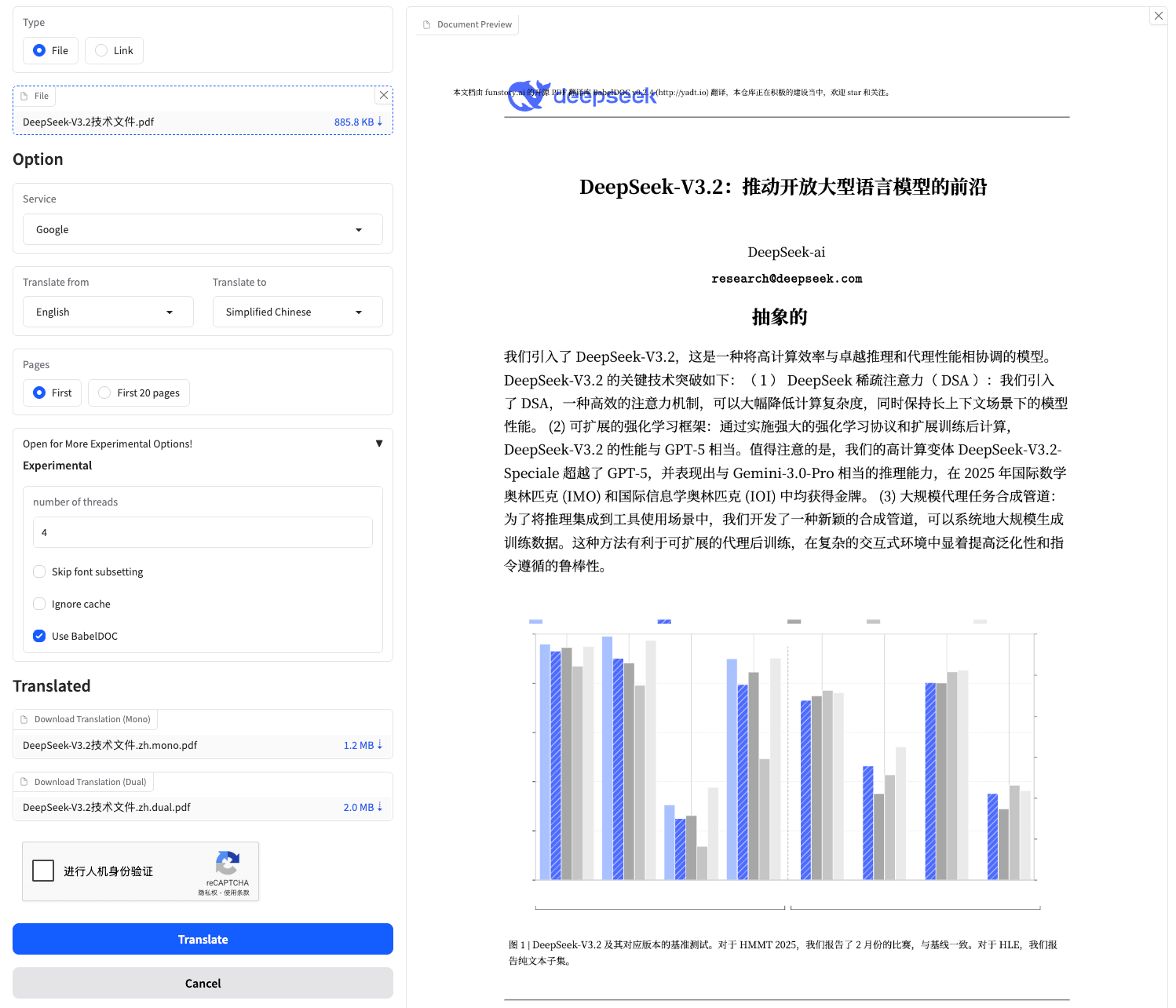
Task: Click the Cancel button
Action: (203, 983)
